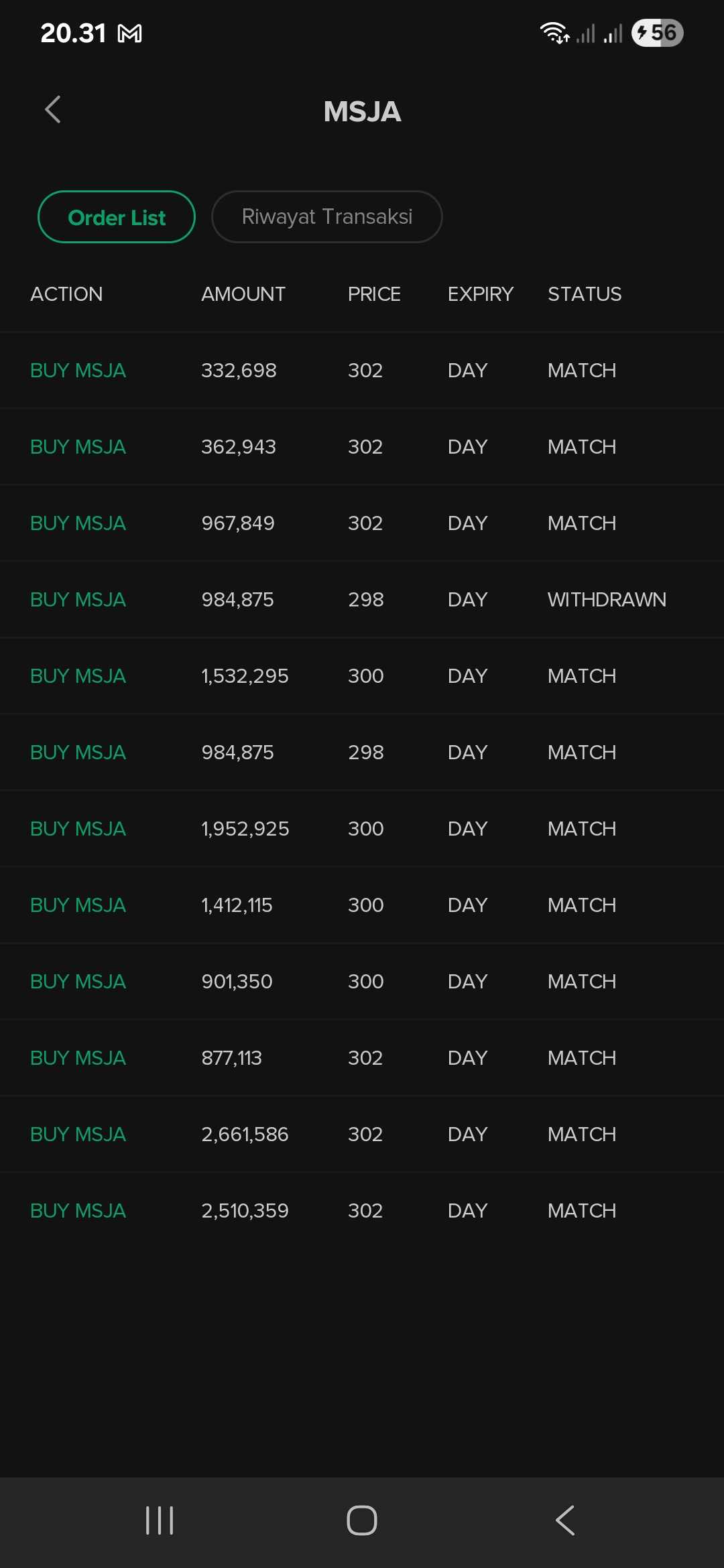This screenshot has height=1568, width=724.
Task: Tap the STATUS column header
Action: coord(585,294)
